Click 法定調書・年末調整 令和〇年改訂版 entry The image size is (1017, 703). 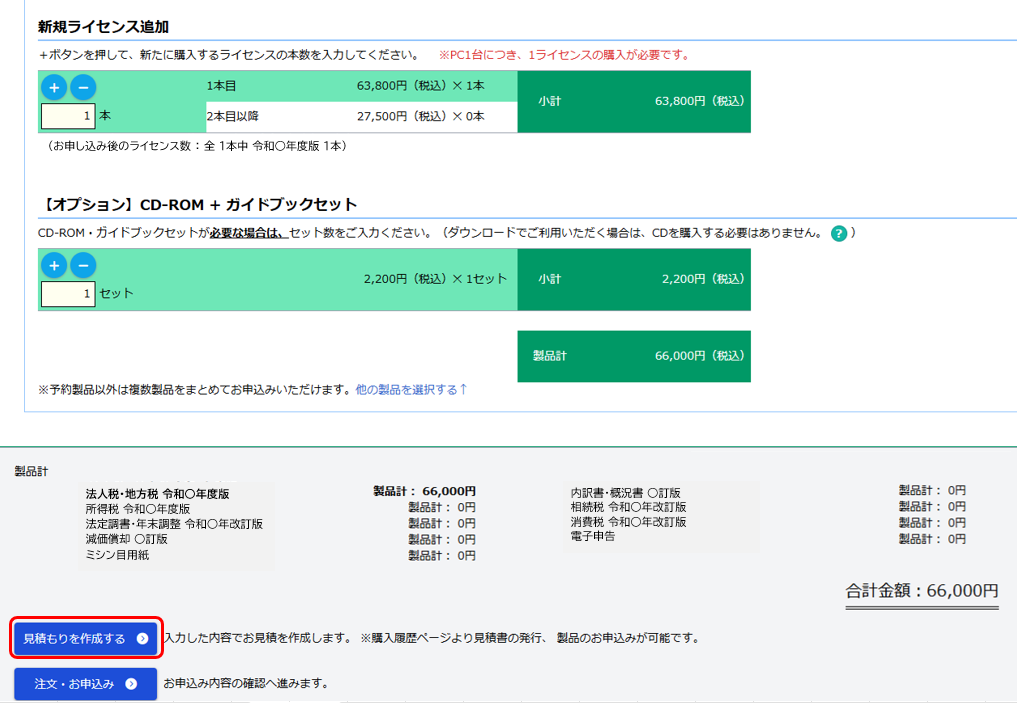174,524
